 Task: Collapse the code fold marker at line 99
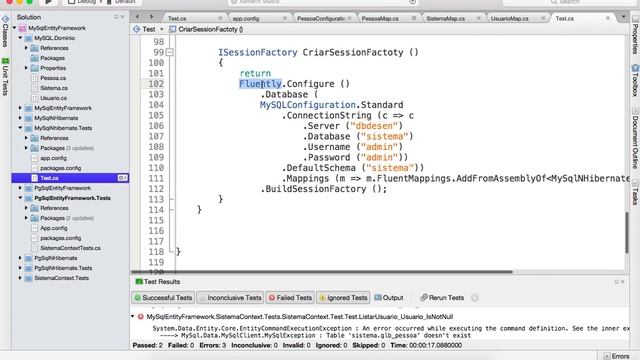tap(169, 52)
